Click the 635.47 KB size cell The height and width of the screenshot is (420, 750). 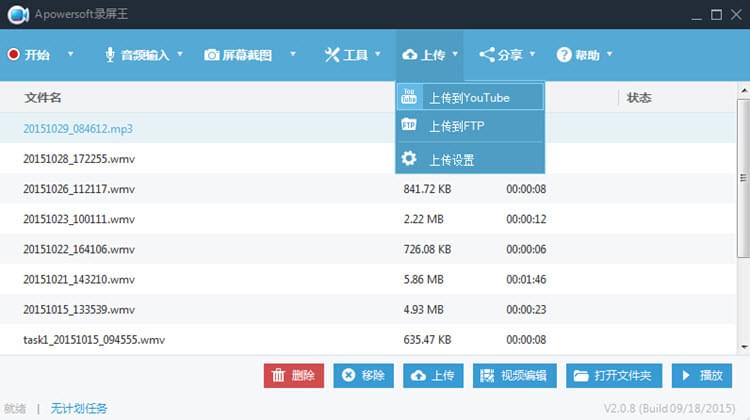[x=427, y=340]
